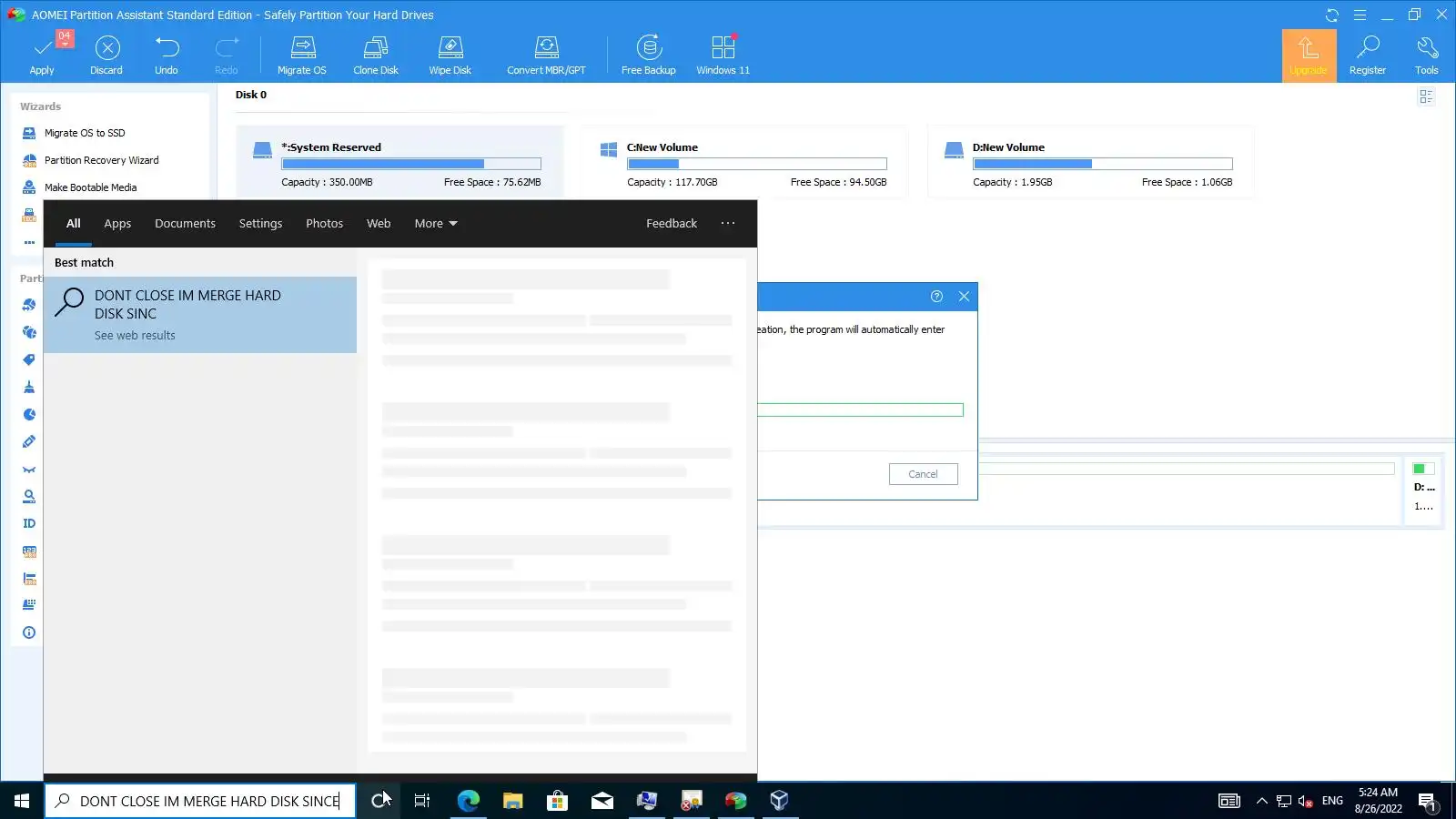Viewport: 1456px width, 819px height.
Task: Open the Convert MBR/GPT tool
Action: (546, 56)
